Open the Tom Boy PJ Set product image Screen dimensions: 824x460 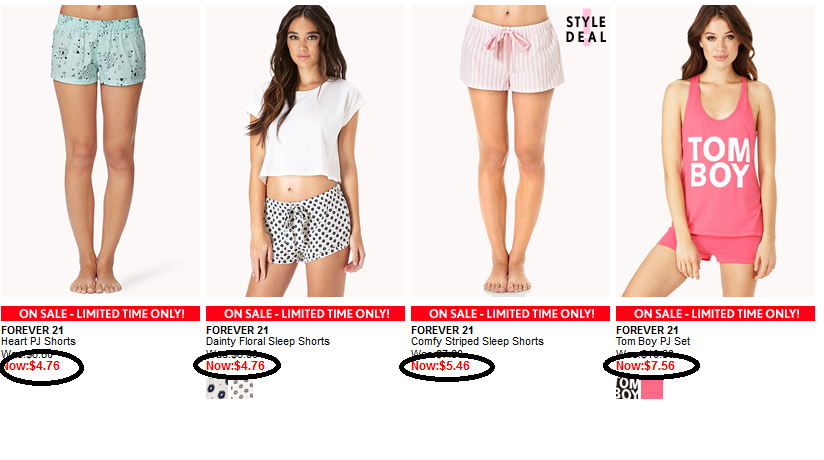pyautogui.click(x=715, y=151)
